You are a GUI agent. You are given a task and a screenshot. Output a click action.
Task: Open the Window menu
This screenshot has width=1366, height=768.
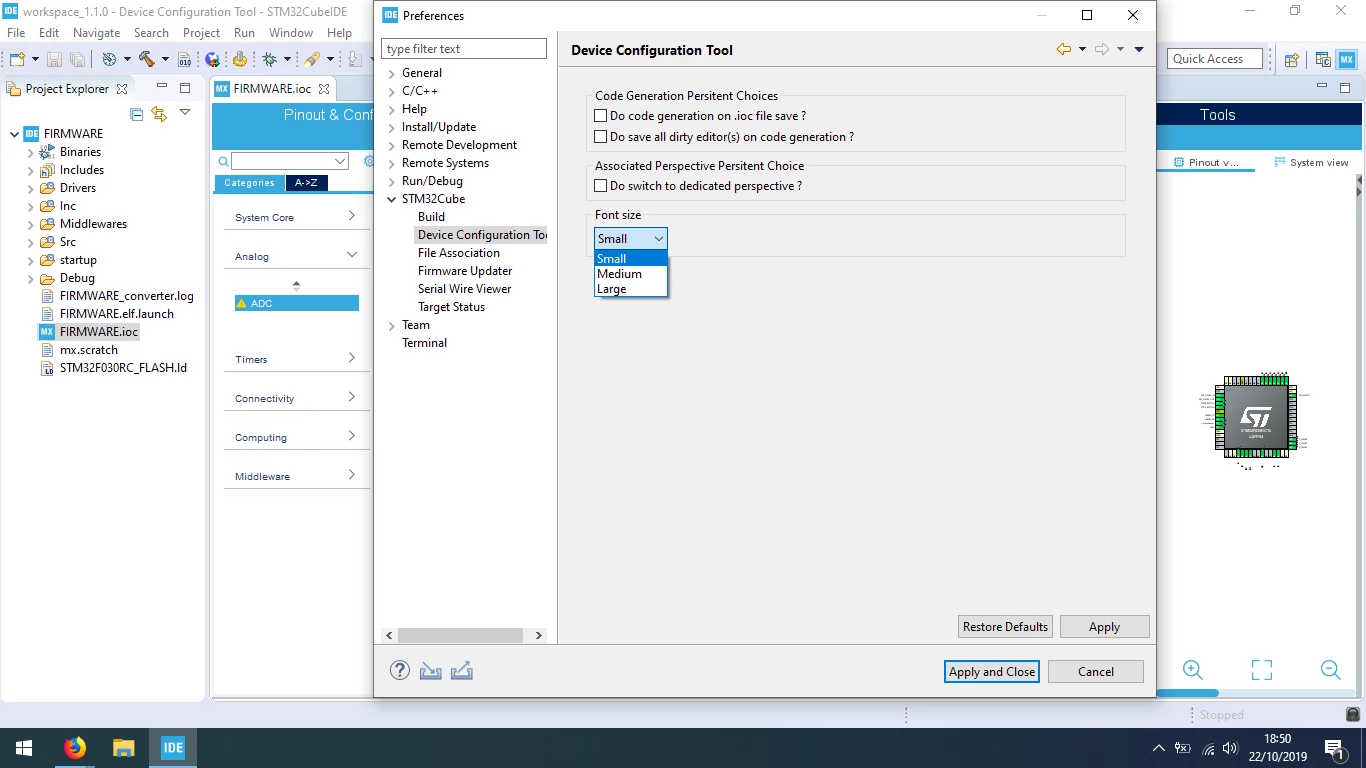point(291,33)
